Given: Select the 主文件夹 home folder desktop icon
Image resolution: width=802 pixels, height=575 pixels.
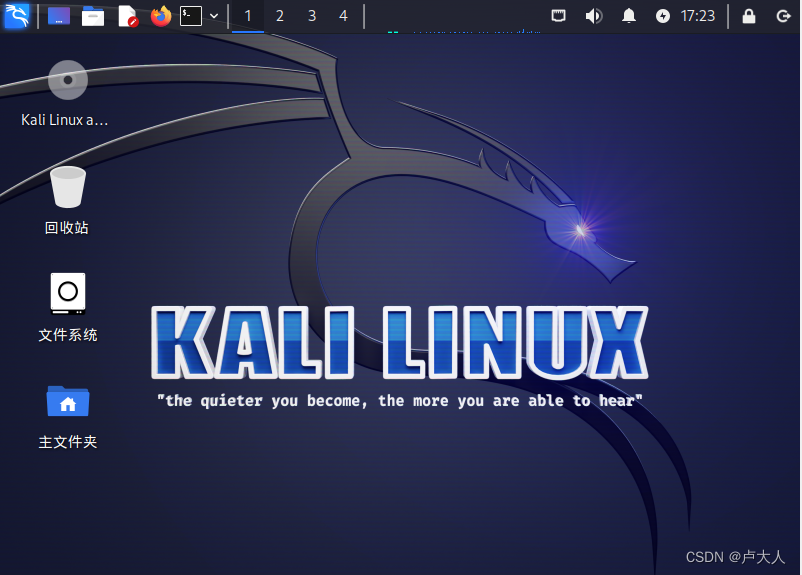Looking at the screenshot, I should 68,401.
